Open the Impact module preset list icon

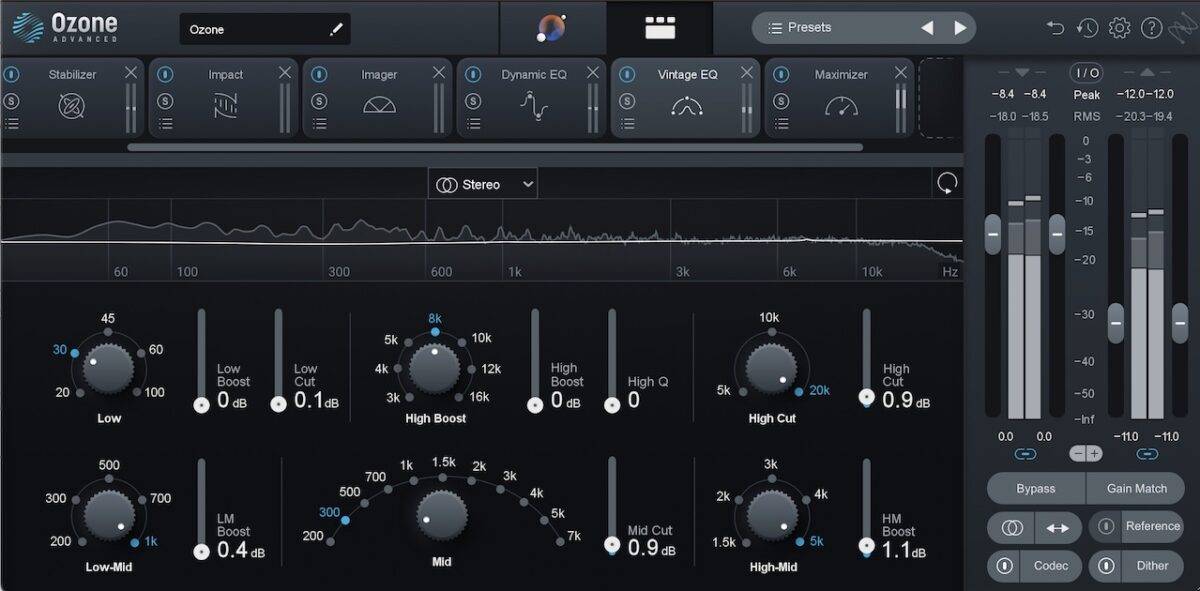165,124
